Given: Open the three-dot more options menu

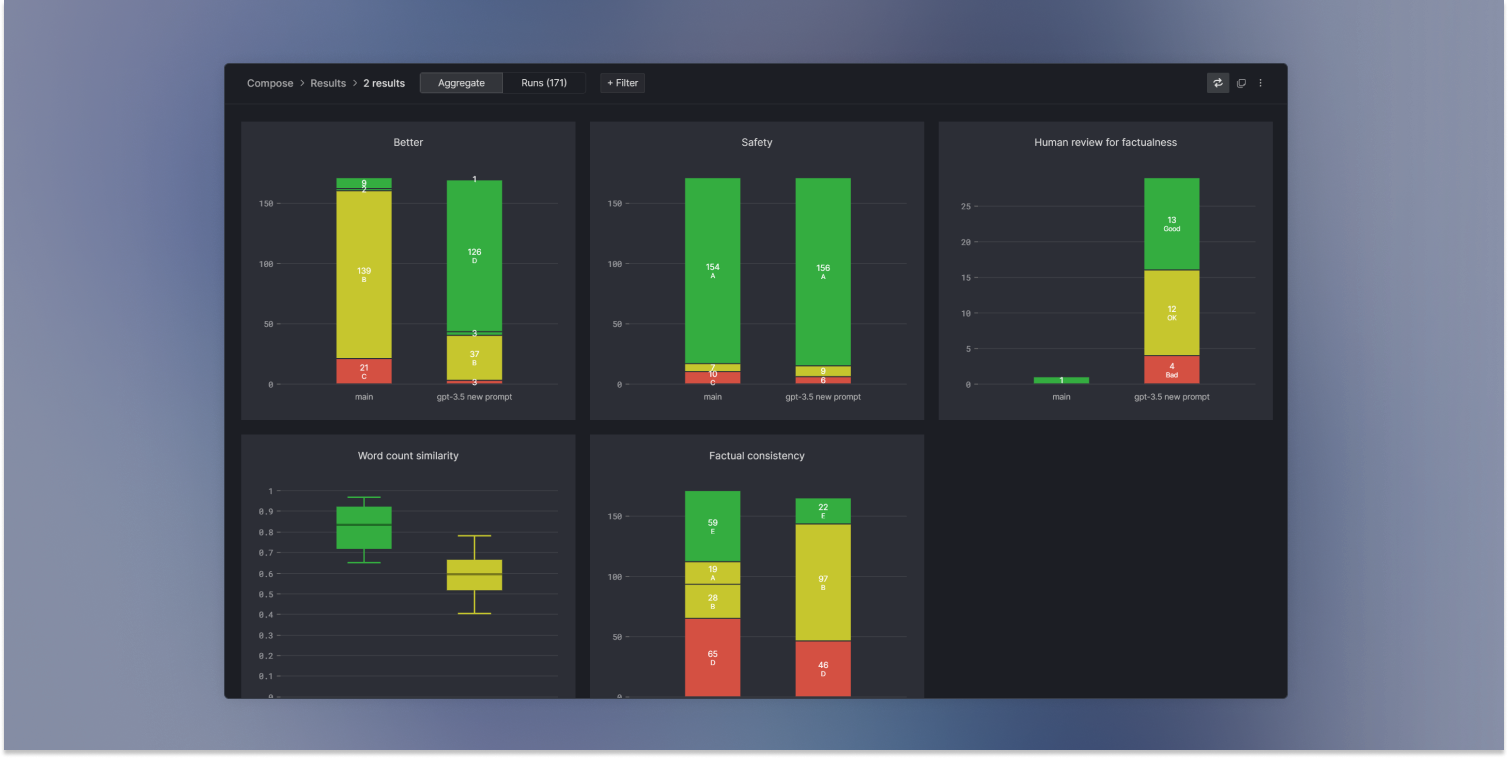Looking at the screenshot, I should pos(1260,83).
